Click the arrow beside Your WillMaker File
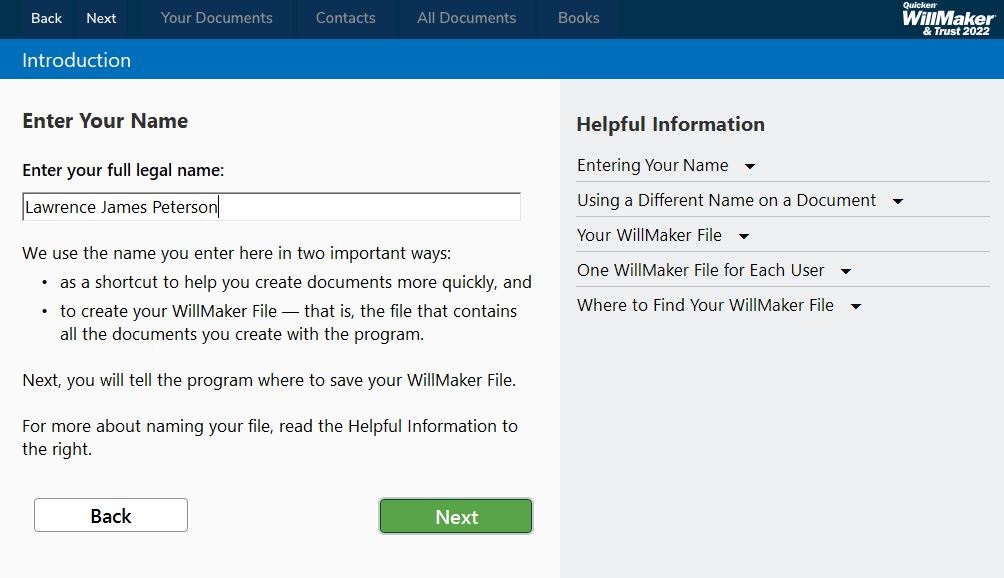This screenshot has width=1004, height=578. click(x=743, y=236)
